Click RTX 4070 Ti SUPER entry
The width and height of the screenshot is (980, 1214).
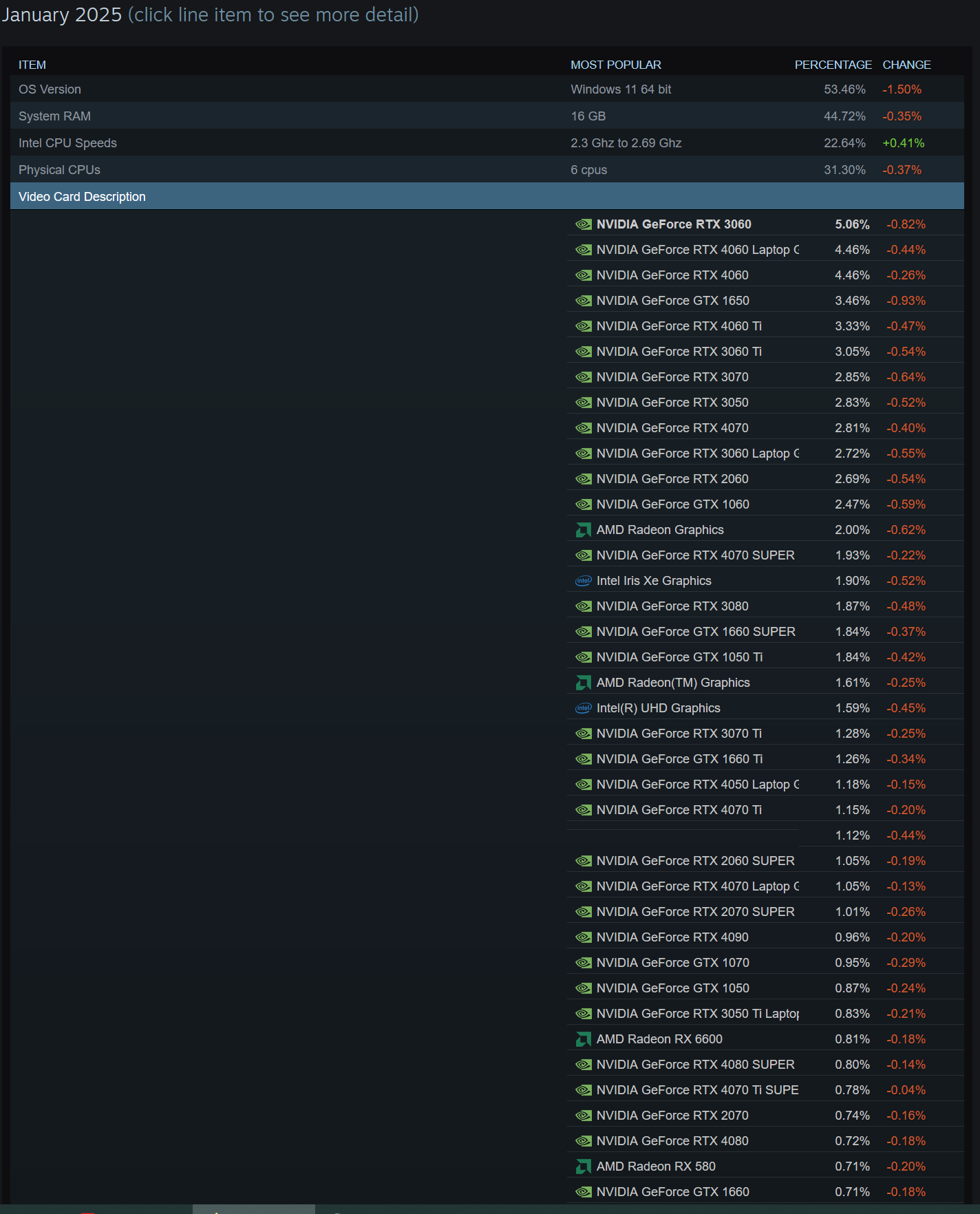[698, 1090]
